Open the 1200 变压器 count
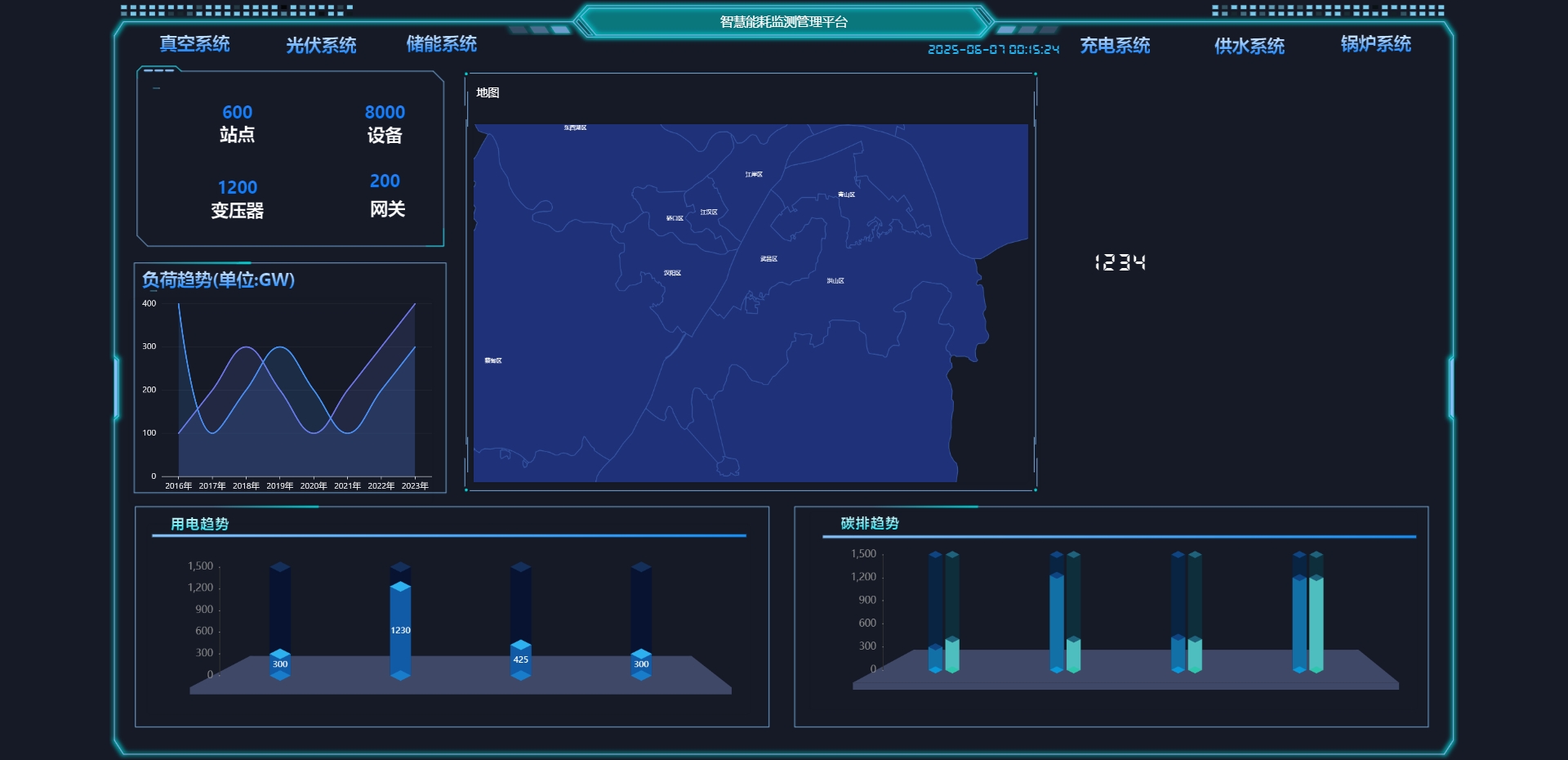Screen dimensions: 1568x760 pyautogui.click(x=237, y=199)
